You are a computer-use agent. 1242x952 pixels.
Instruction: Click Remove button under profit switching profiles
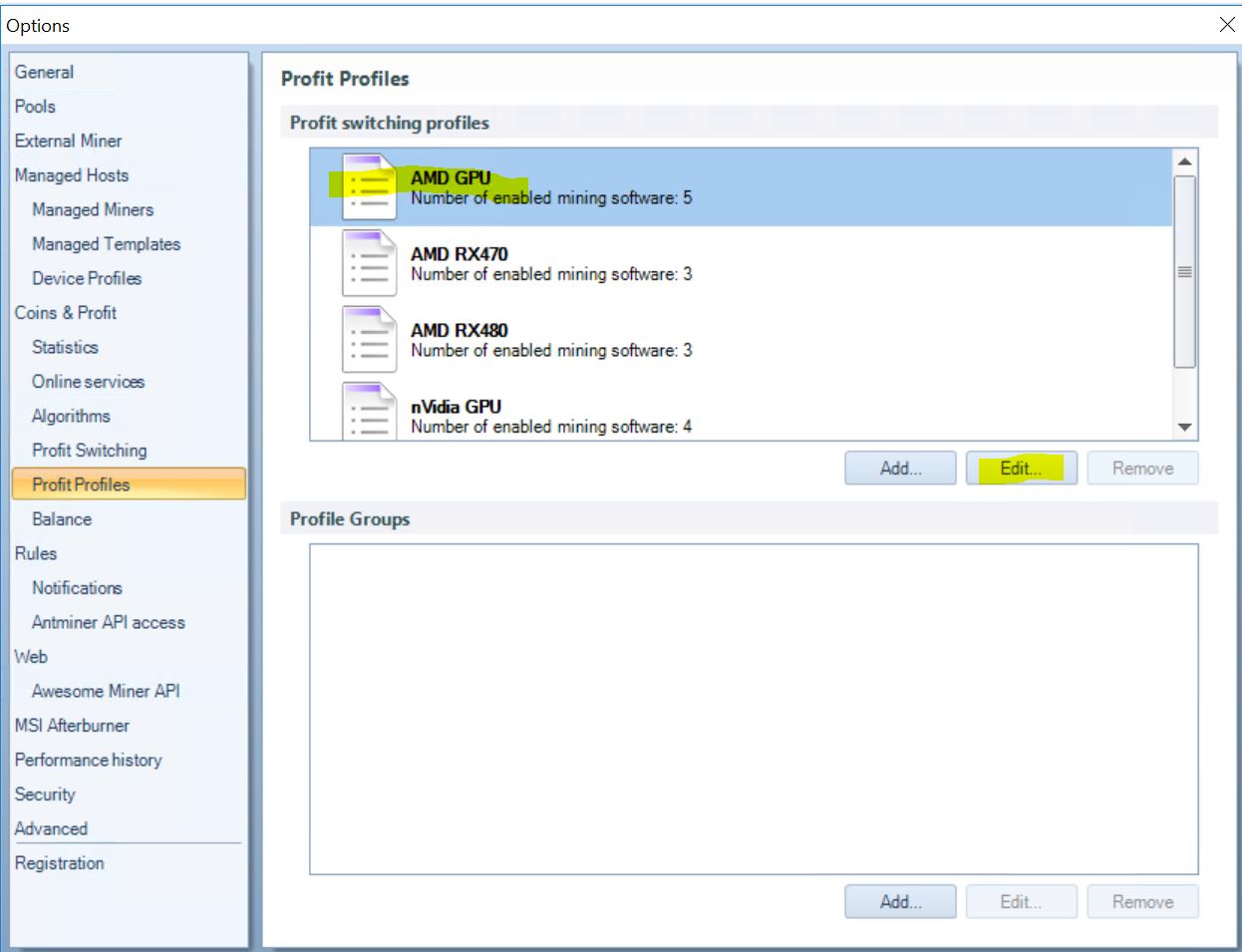[x=1142, y=469]
